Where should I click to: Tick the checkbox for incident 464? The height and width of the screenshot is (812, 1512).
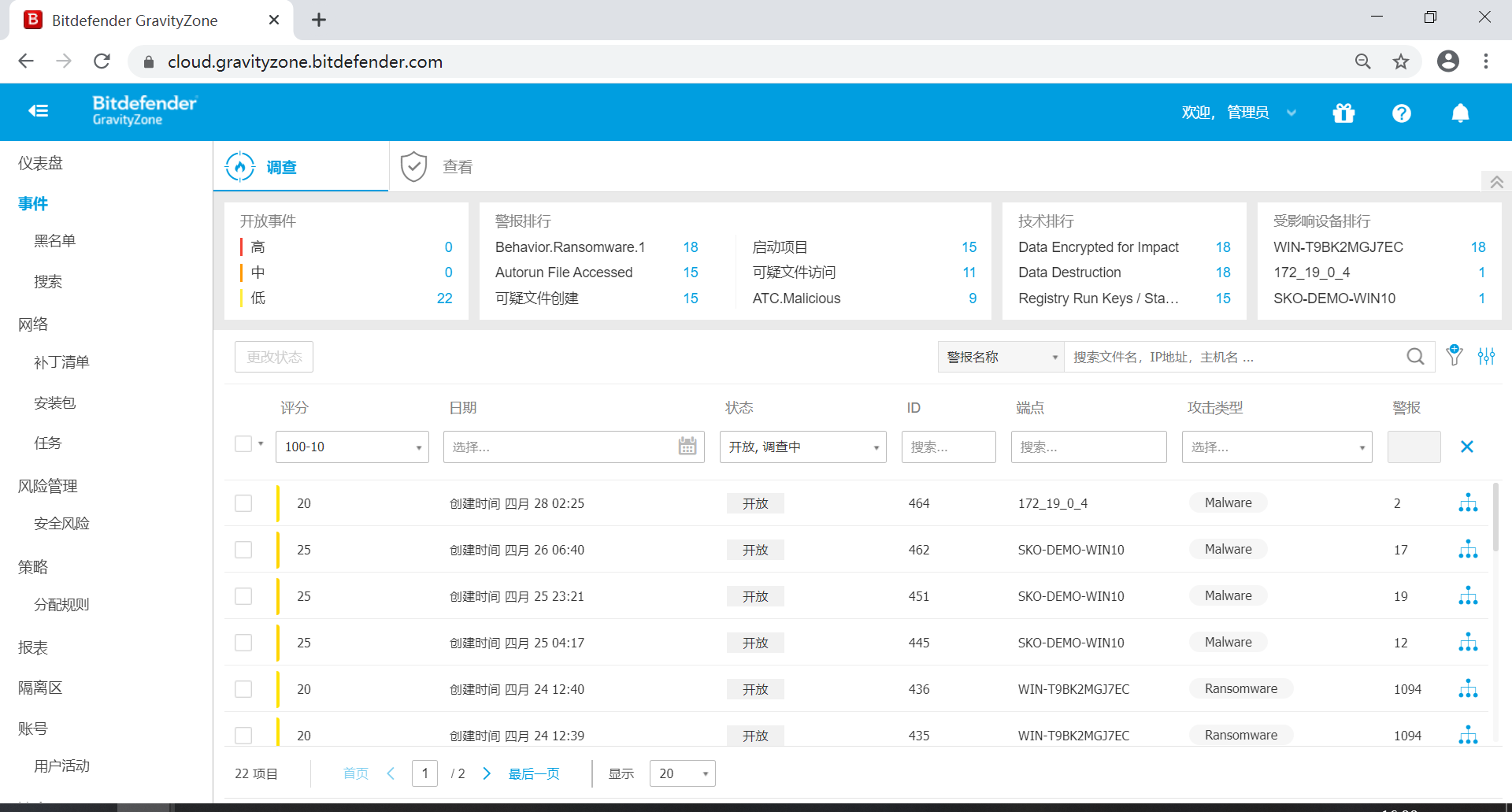tap(243, 503)
